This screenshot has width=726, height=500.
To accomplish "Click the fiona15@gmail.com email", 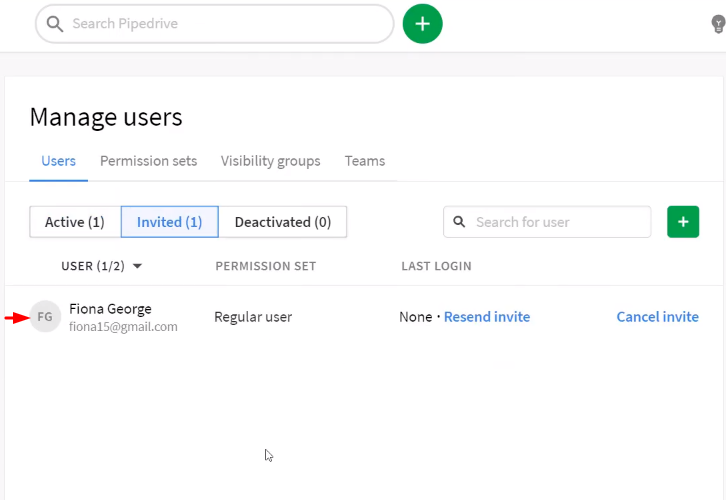I will (x=123, y=326).
